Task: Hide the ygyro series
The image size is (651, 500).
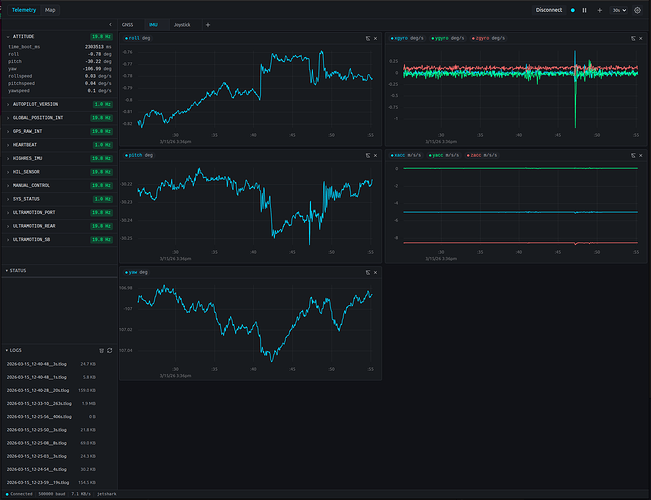Action: (437, 38)
